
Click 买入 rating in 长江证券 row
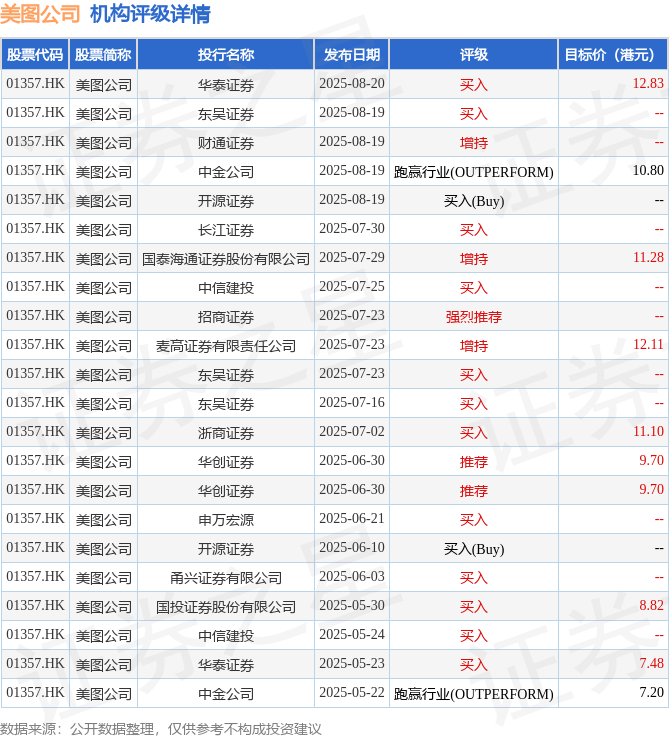474,230
